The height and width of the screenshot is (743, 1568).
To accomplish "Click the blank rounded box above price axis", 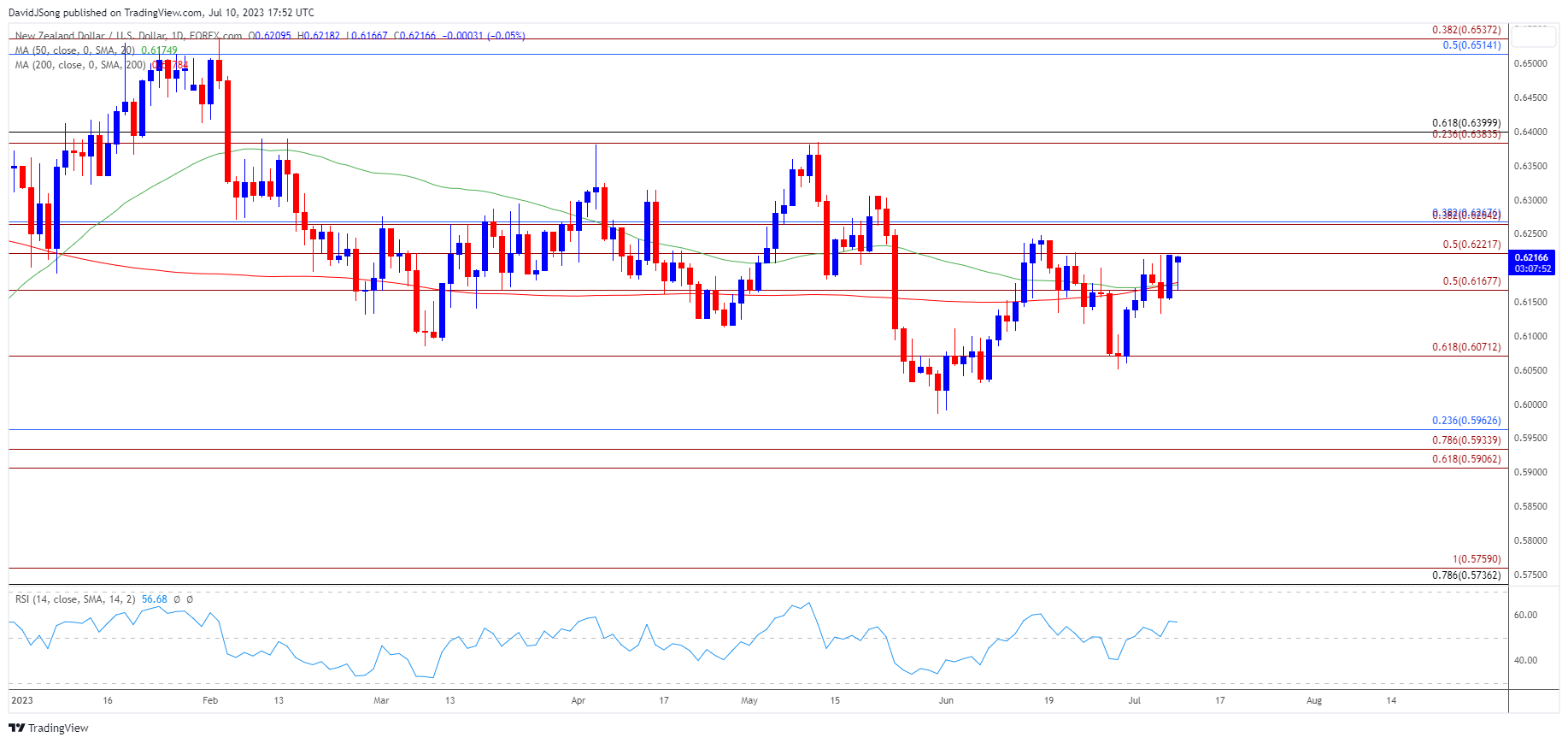I will [x=1533, y=36].
